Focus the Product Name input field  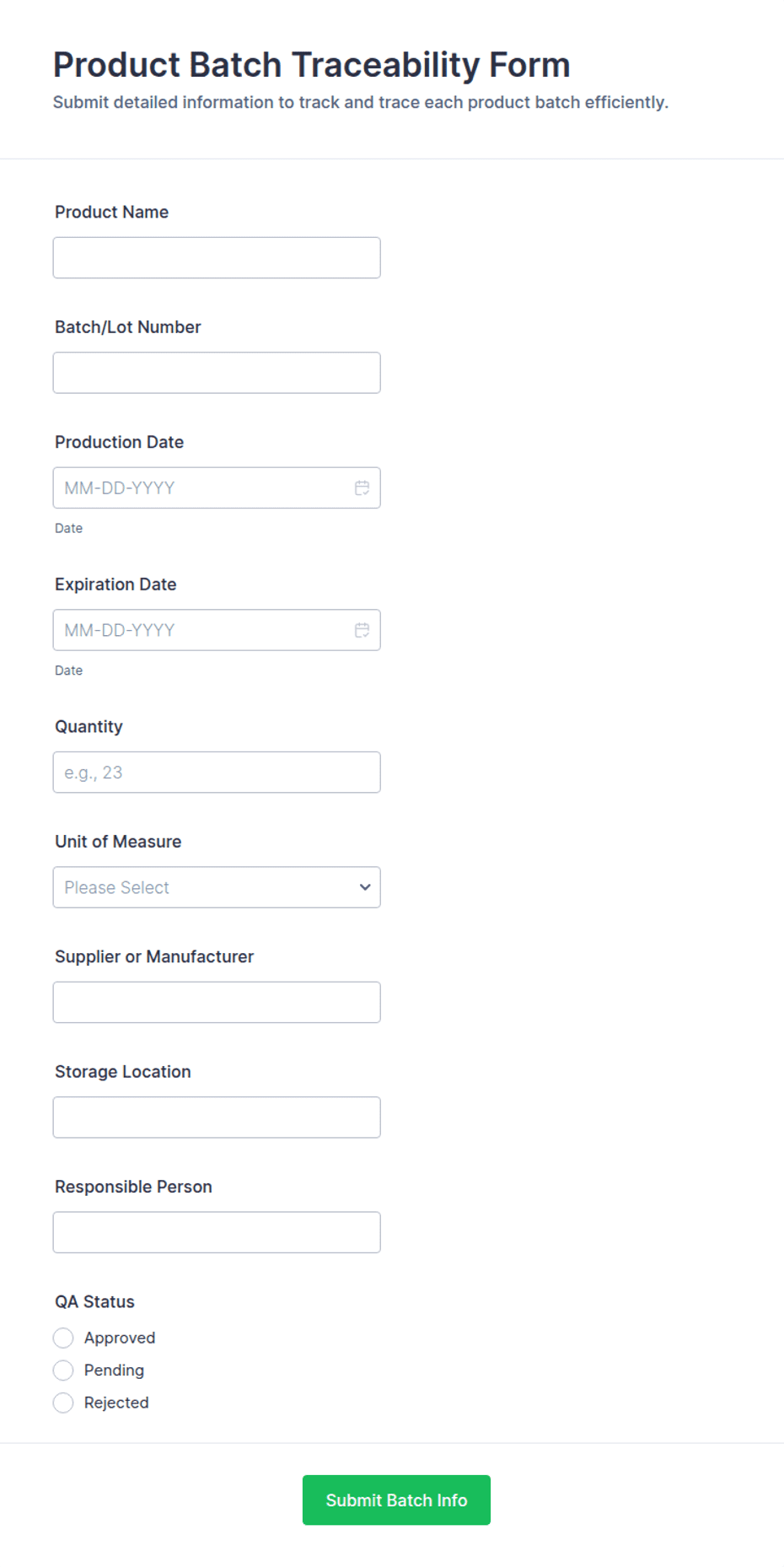217,258
